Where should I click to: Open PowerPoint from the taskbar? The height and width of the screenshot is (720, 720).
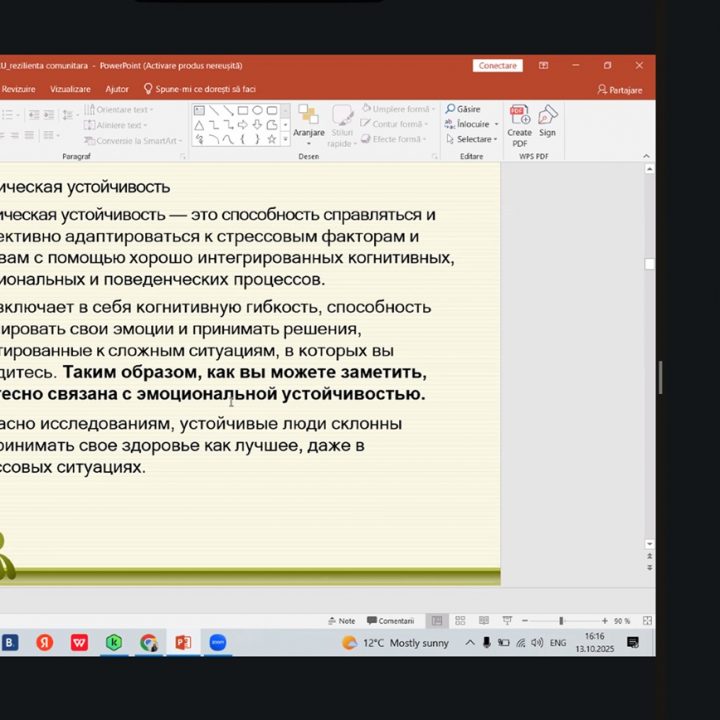183,643
